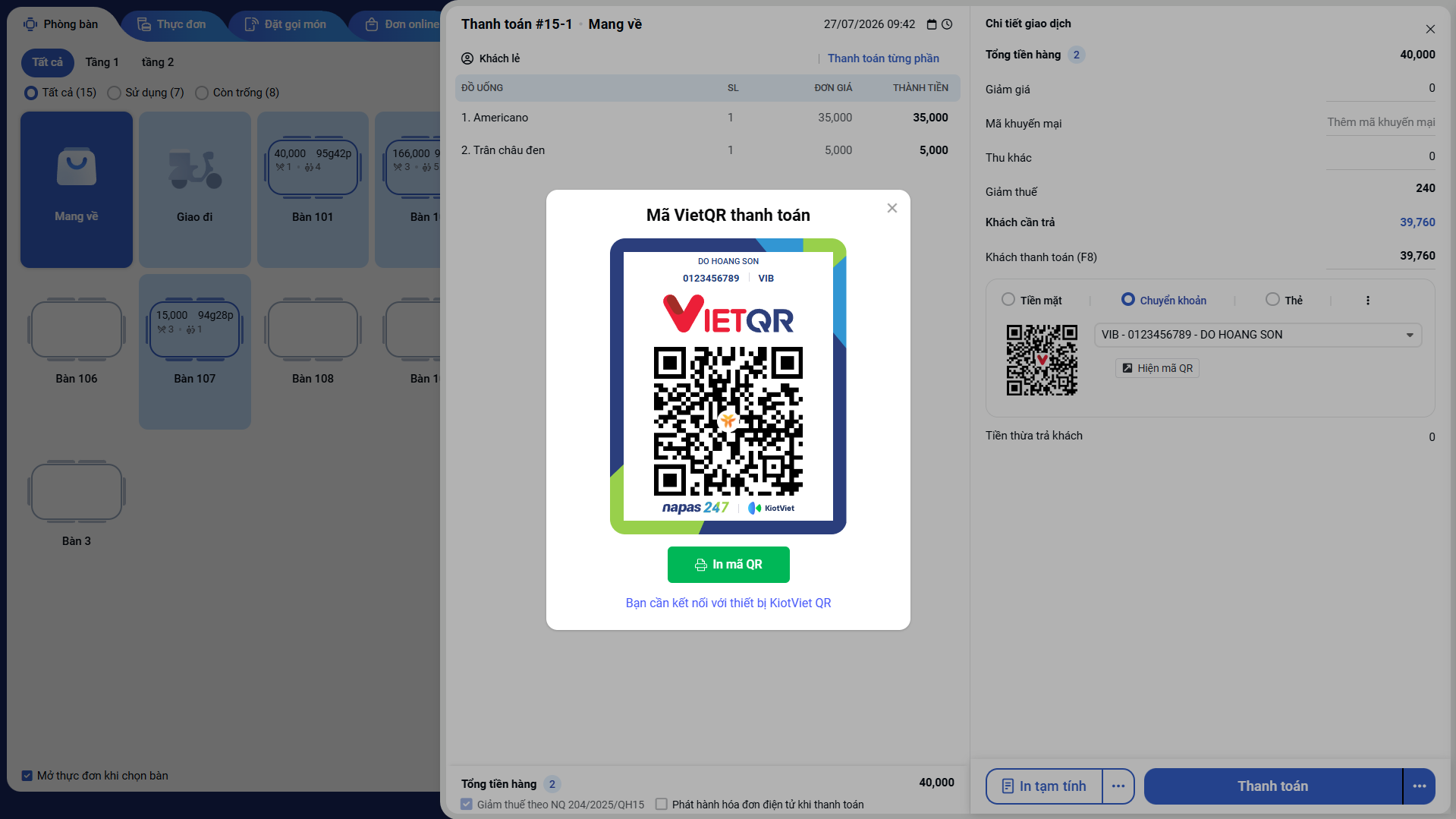Click the Trân châu đen order row

point(707,150)
